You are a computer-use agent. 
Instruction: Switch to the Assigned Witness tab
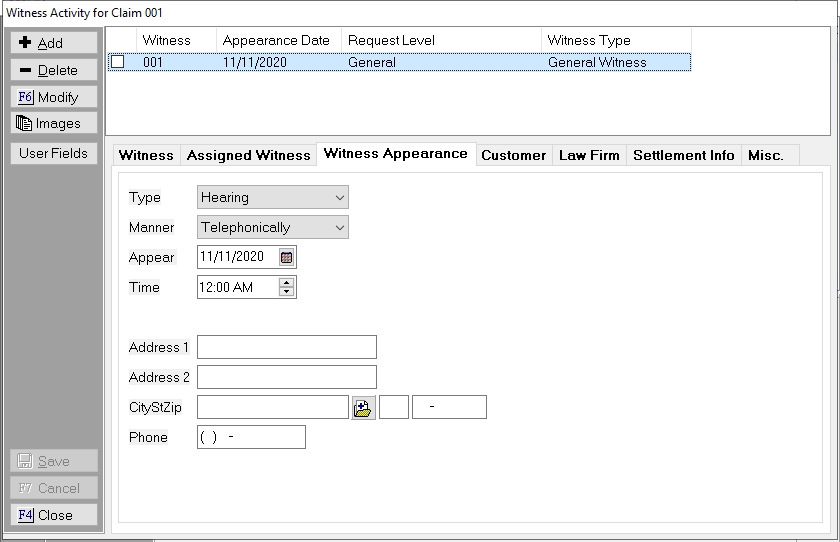(248, 155)
